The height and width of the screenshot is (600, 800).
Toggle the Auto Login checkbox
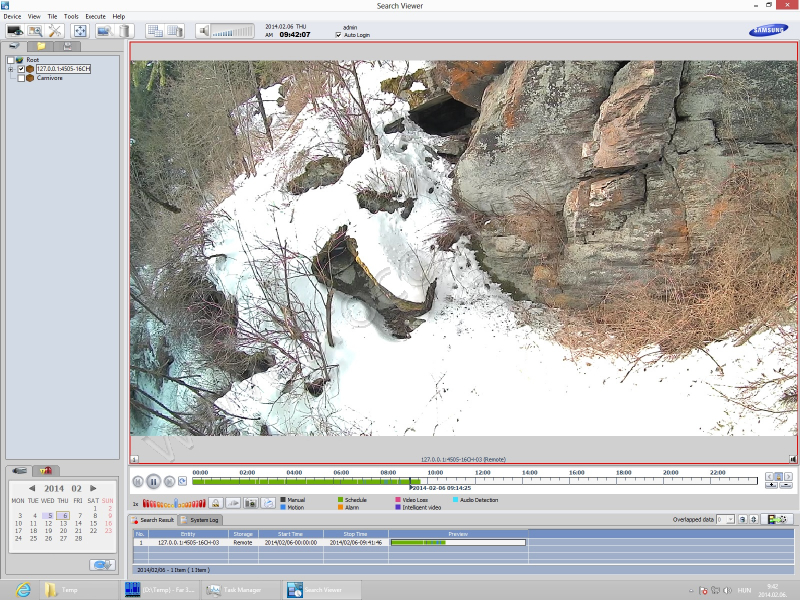tap(339, 35)
